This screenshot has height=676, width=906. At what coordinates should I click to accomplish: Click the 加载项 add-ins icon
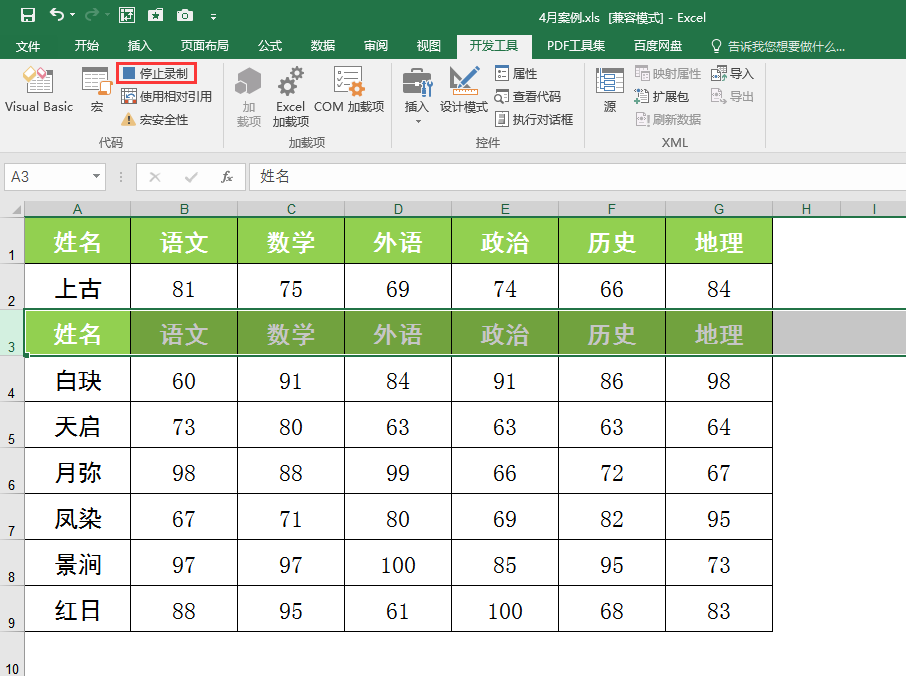(248, 96)
